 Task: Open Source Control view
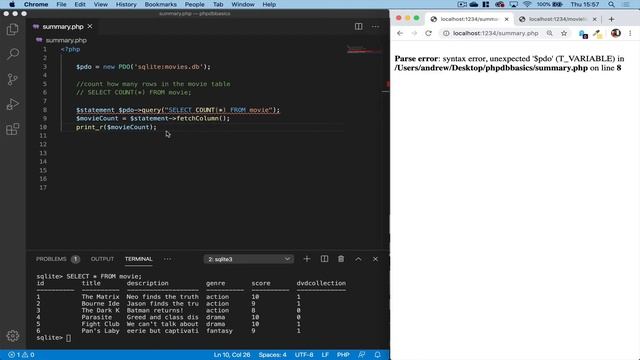pos(13,79)
